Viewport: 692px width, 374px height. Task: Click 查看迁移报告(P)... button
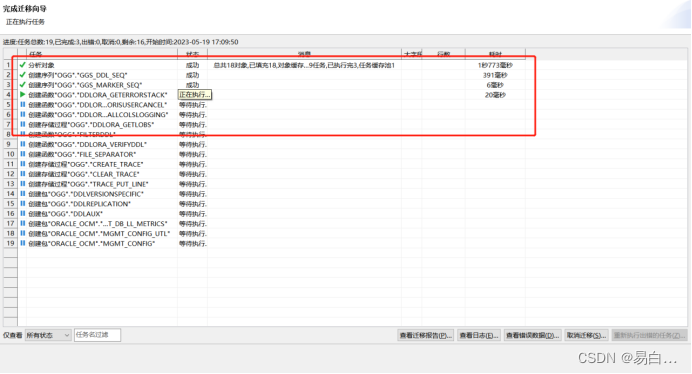point(425,336)
